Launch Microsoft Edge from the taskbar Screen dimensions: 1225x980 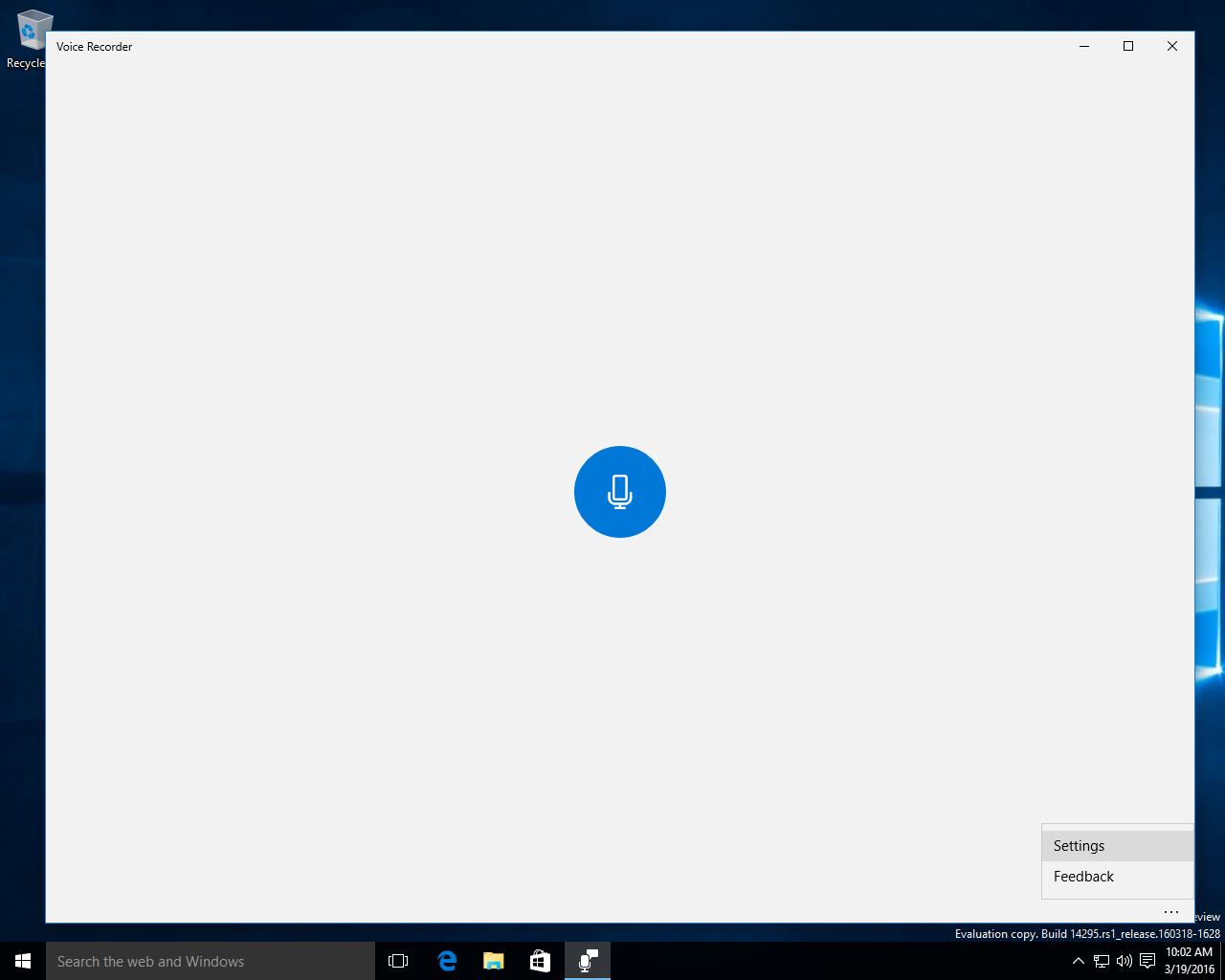coord(447,961)
